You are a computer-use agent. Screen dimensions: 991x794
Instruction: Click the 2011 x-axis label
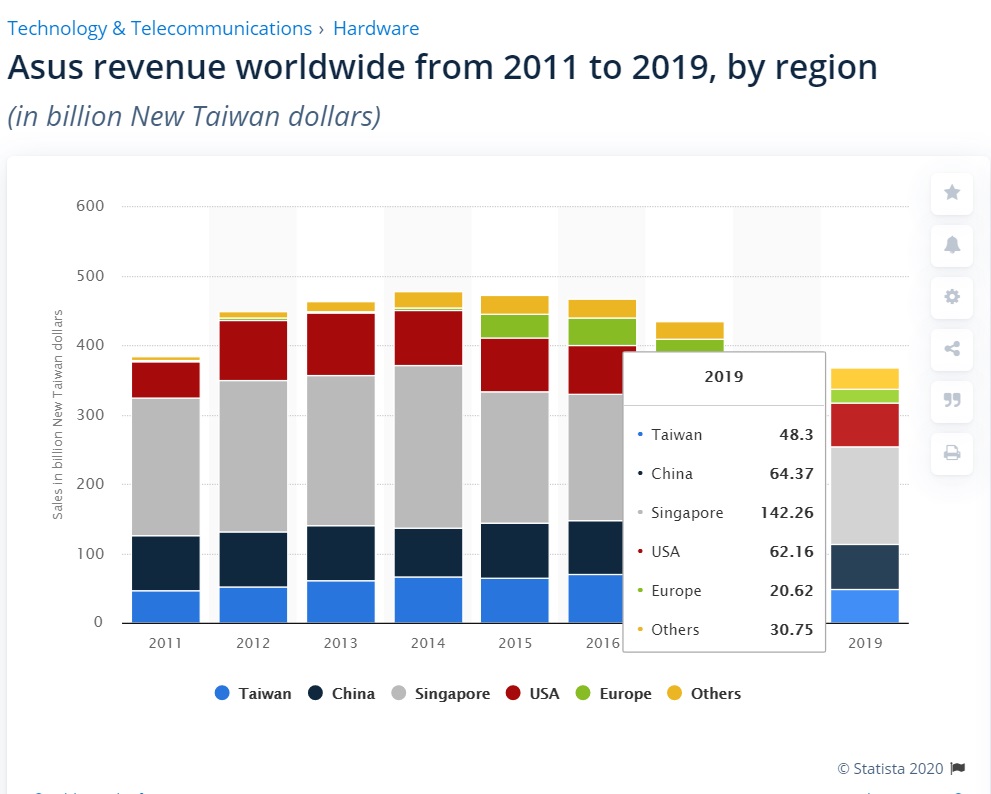click(x=166, y=643)
